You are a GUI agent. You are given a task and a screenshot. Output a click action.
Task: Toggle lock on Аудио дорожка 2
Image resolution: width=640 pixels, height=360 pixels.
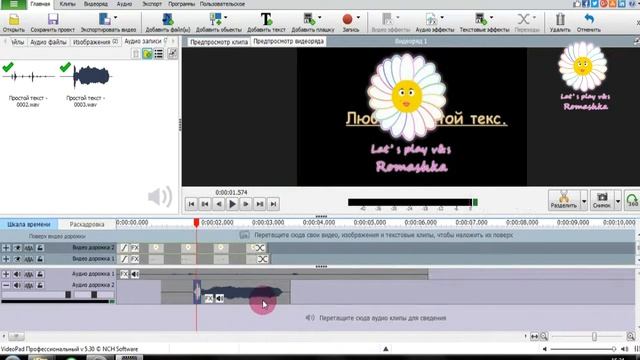point(40,285)
